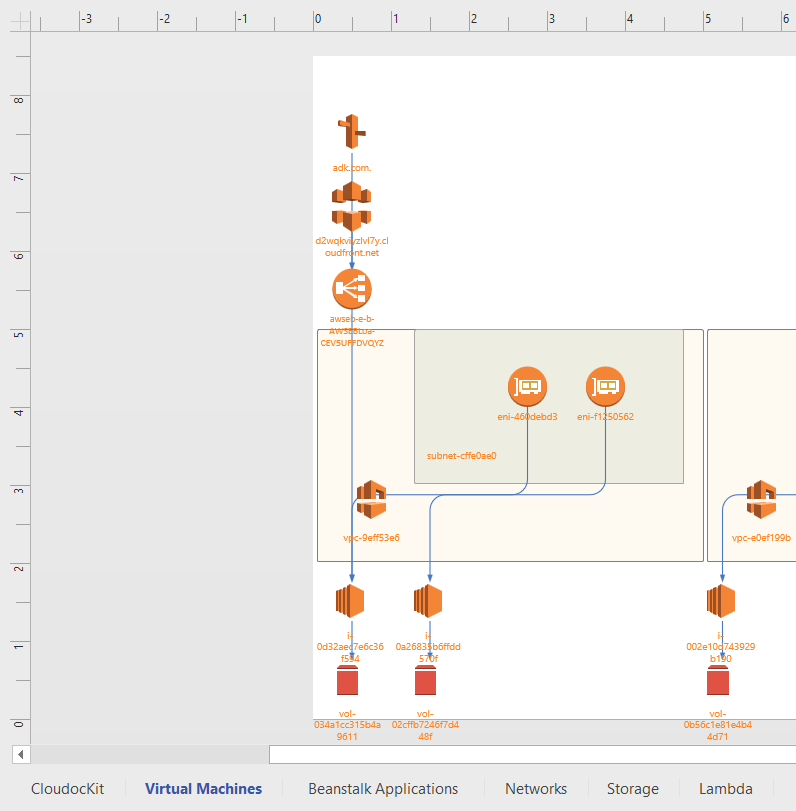The height and width of the screenshot is (811, 796).
Task: Click the CloudFront distribution icon
Action: 352,206
